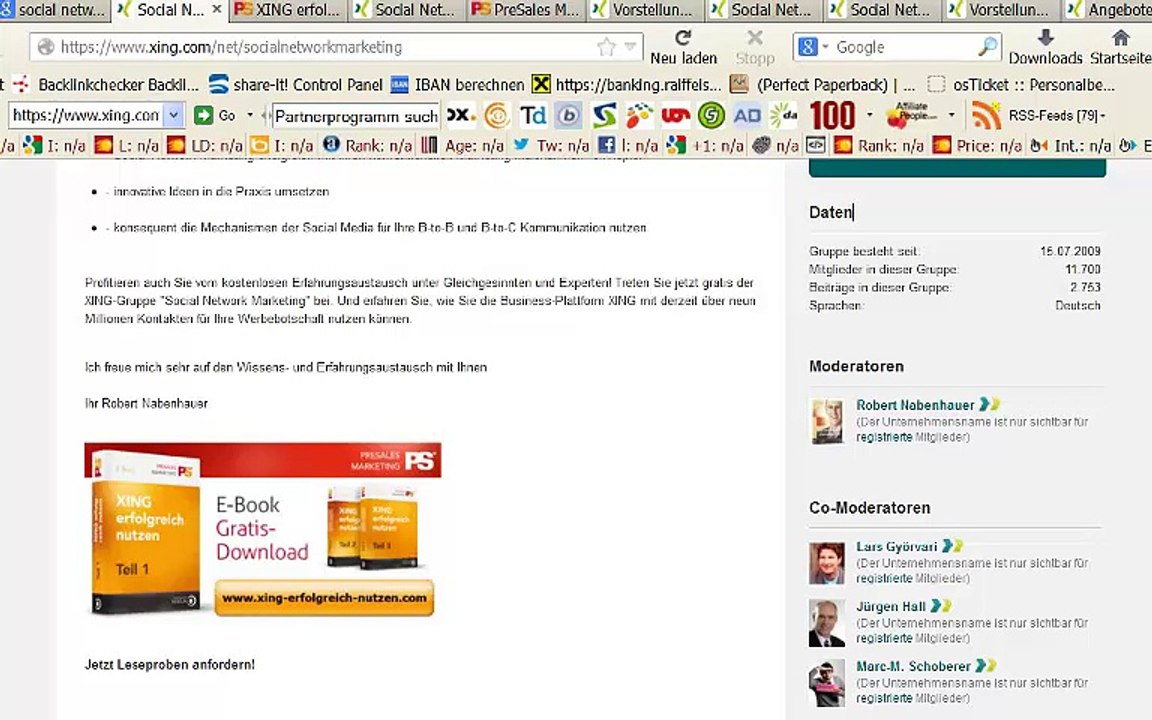The image size is (1152, 720).
Task: Click 'Jetzt Leseproben anfordern!' text
Action: 170,664
